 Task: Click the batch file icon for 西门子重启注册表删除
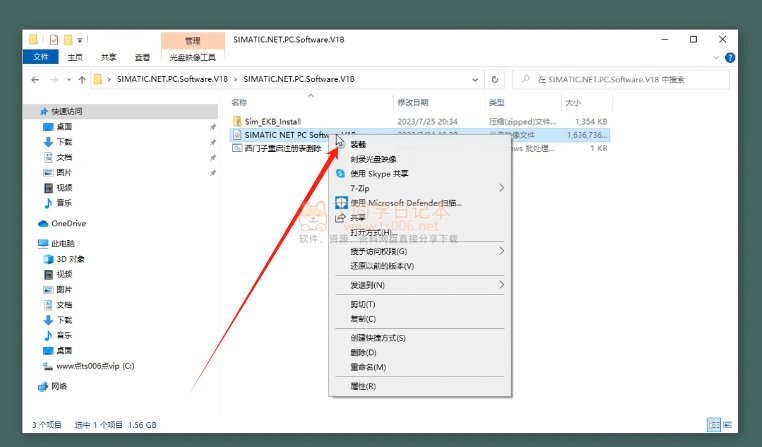point(237,148)
